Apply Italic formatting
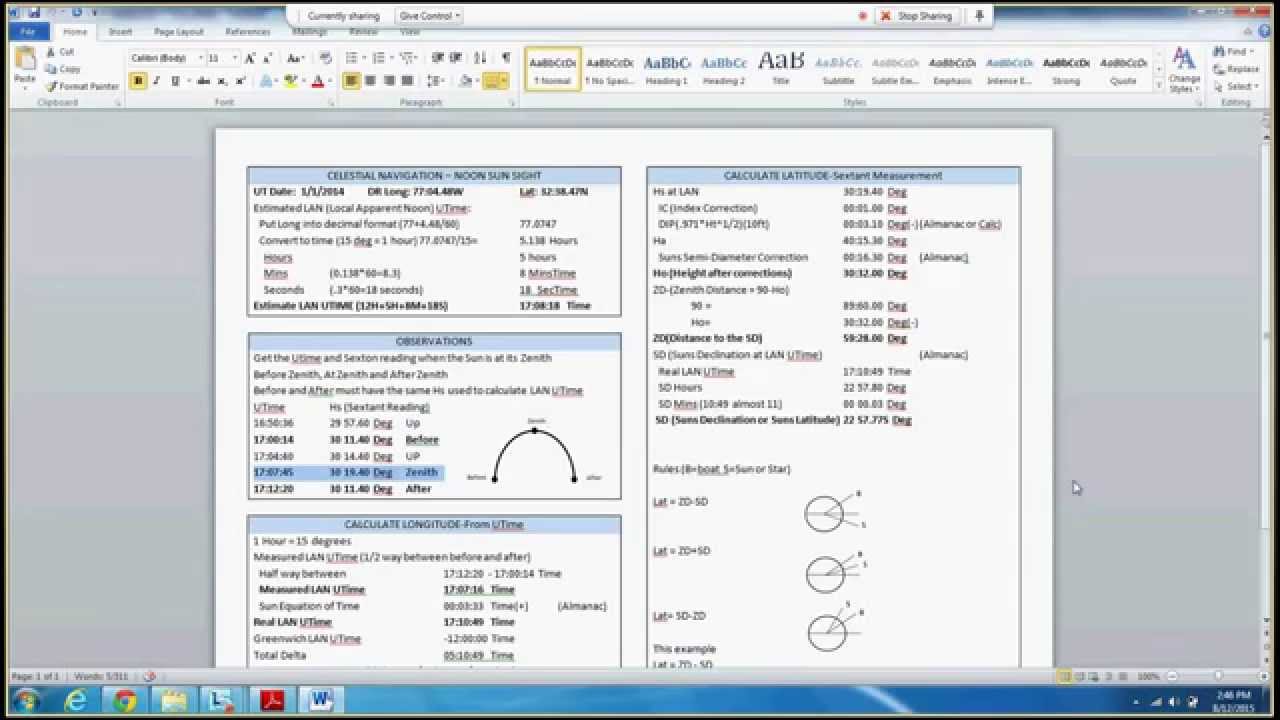Image resolution: width=1280 pixels, height=720 pixels. coord(156,81)
